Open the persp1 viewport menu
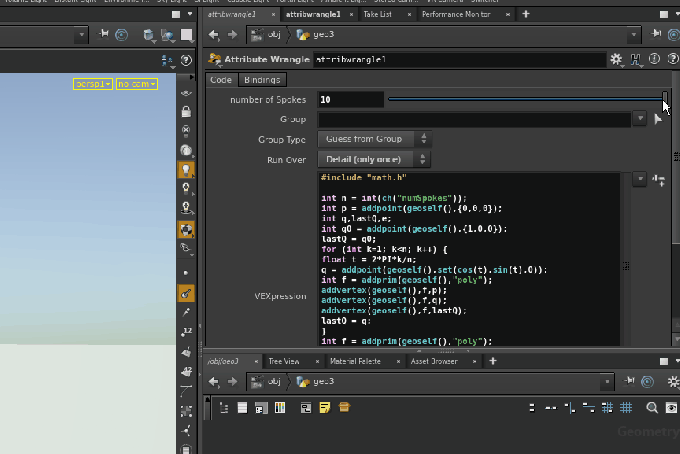680x454 pixels. point(92,84)
